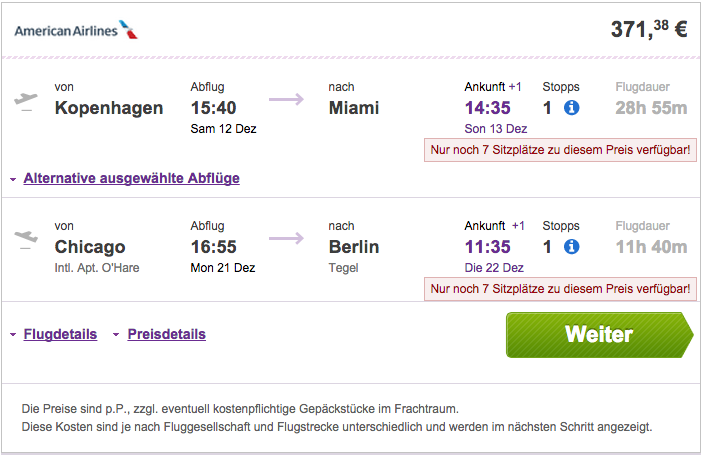Click the 16:55 departure time

click(213, 247)
